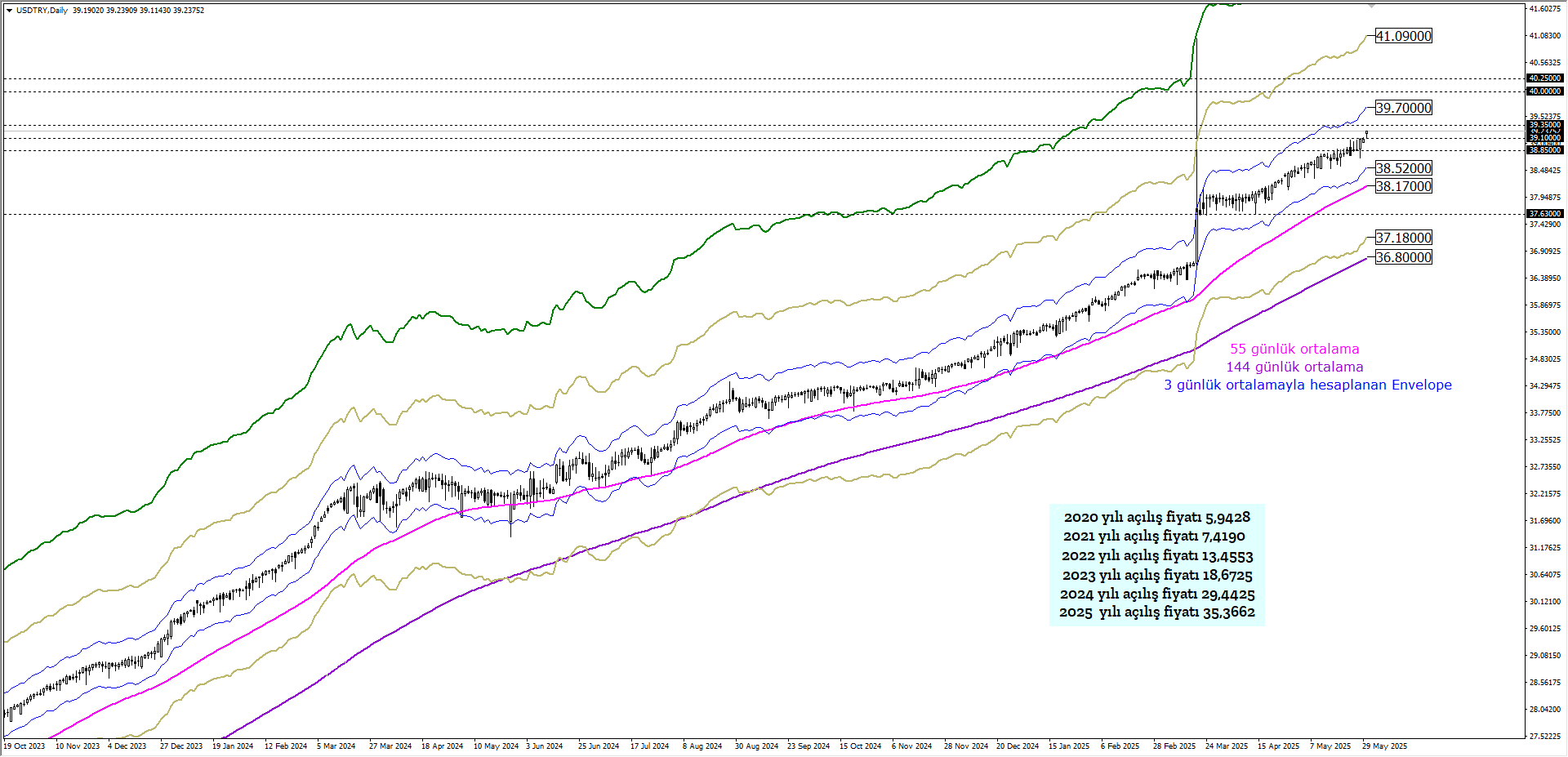Click the '27 Dec 2023' date axis label
Screen dimensions: 1568x757
pos(181,746)
